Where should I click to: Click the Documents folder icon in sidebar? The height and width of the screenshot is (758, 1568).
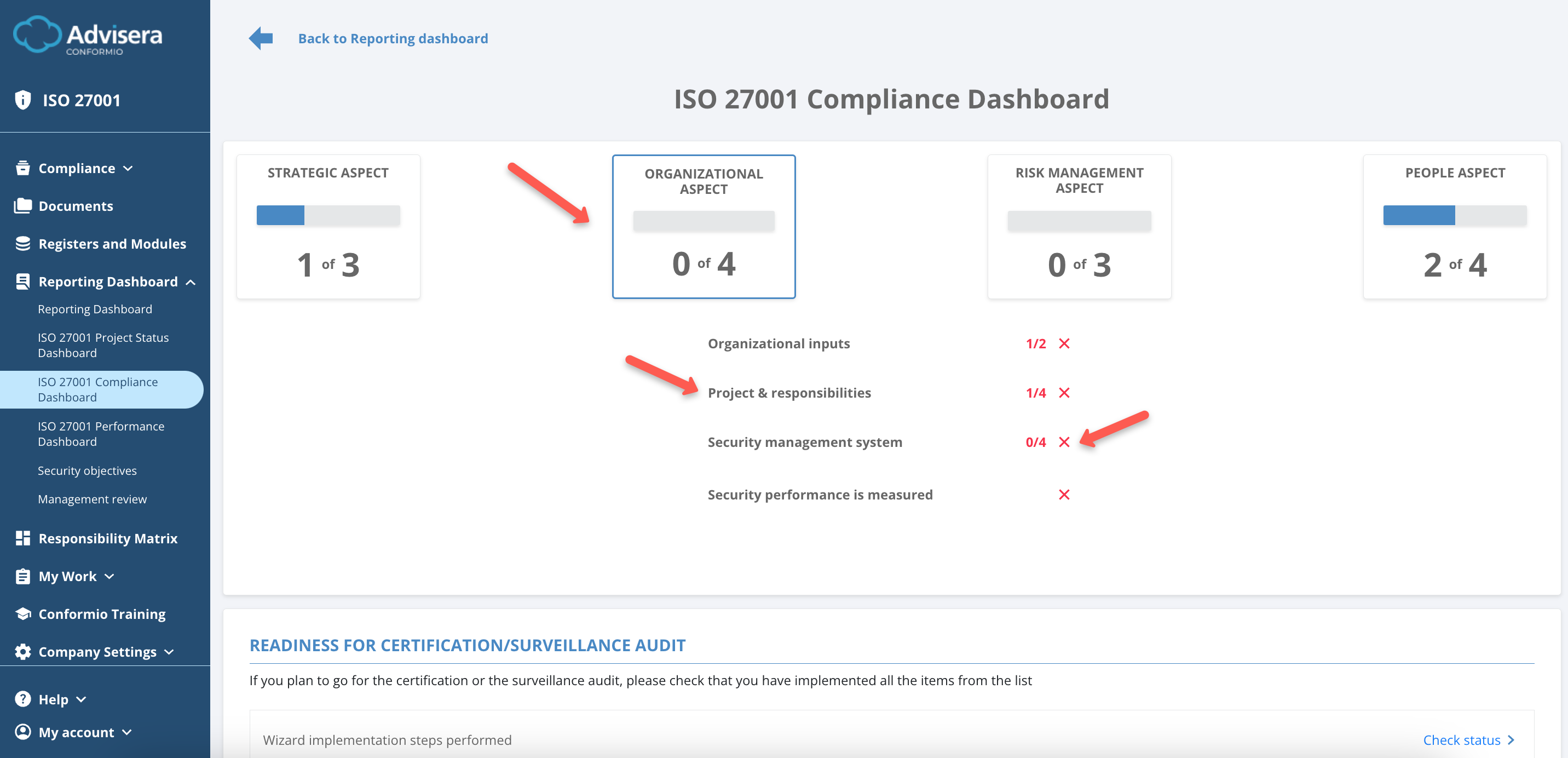22,205
